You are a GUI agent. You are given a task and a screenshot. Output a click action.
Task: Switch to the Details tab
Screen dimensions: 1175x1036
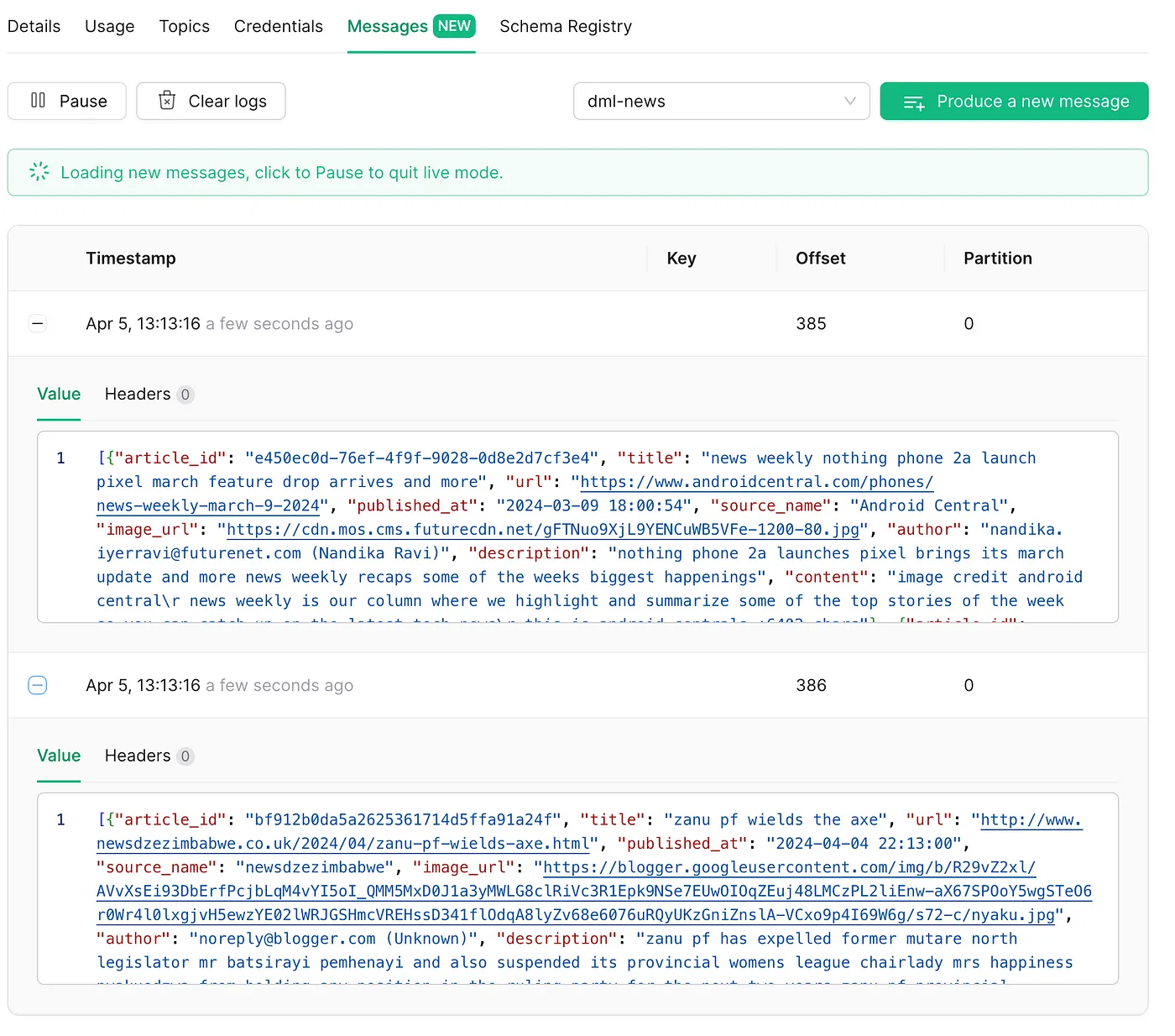[x=34, y=26]
